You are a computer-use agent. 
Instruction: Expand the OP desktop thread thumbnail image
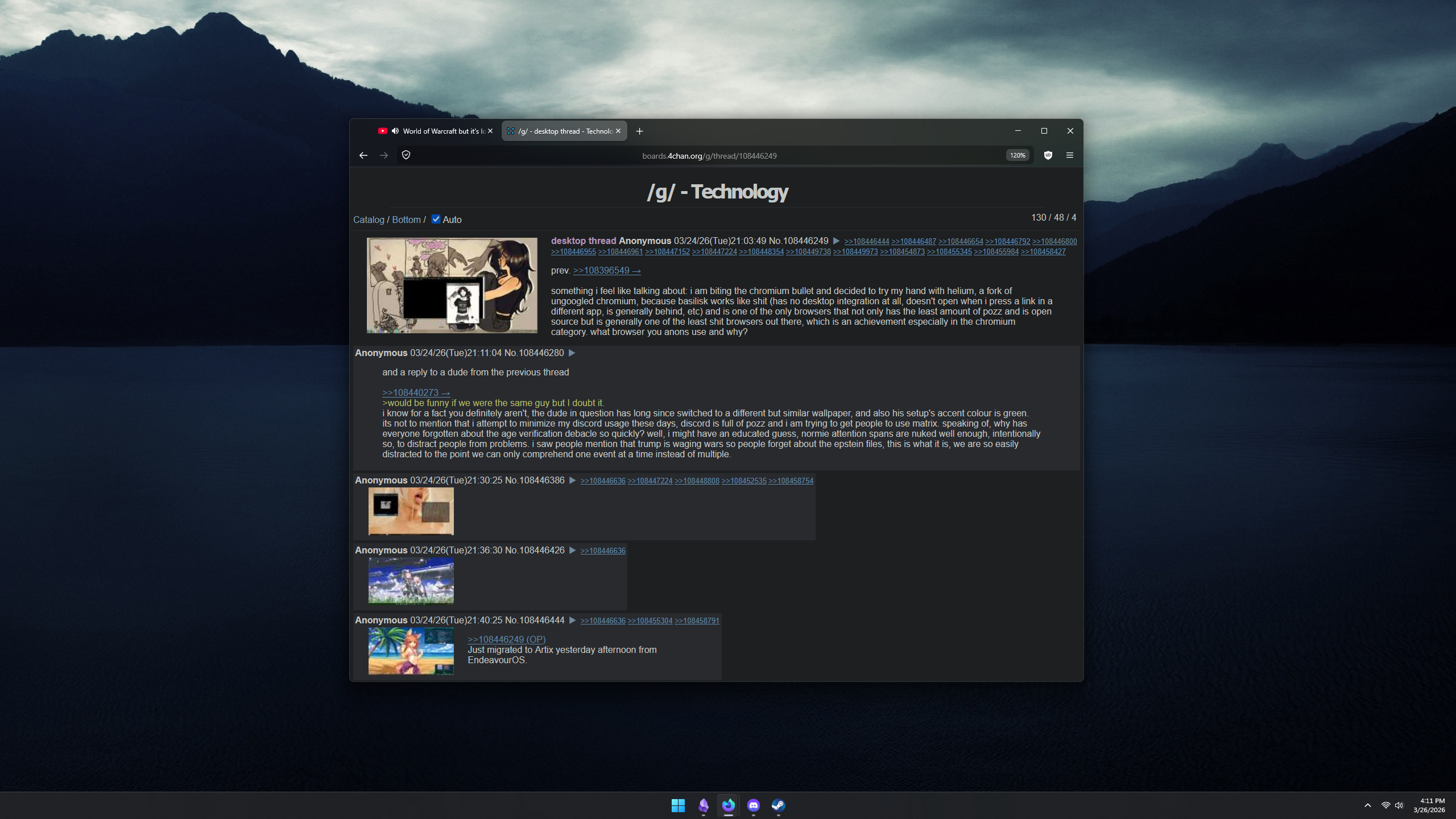(452, 285)
